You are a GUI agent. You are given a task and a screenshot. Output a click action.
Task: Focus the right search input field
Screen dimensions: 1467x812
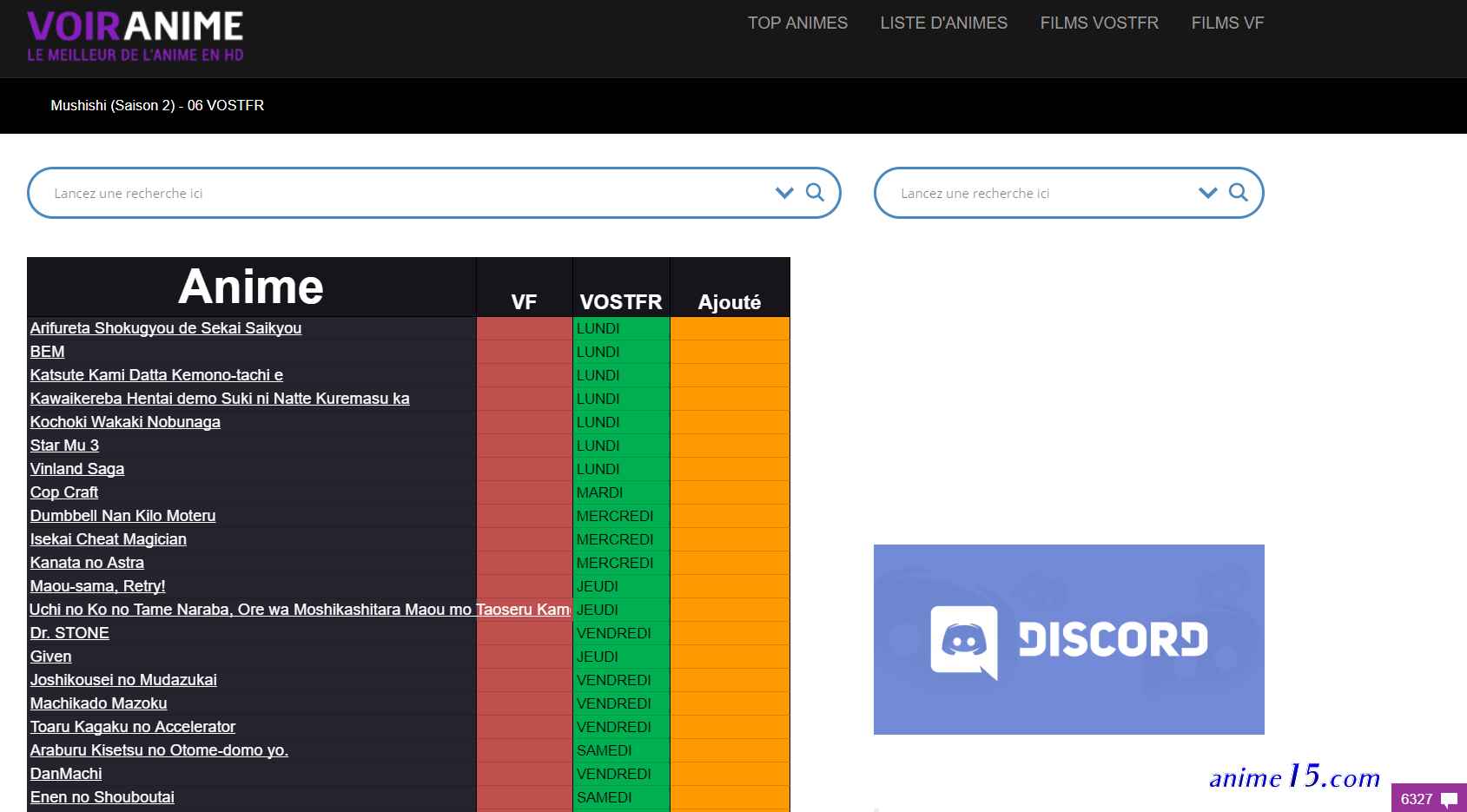point(1042,193)
